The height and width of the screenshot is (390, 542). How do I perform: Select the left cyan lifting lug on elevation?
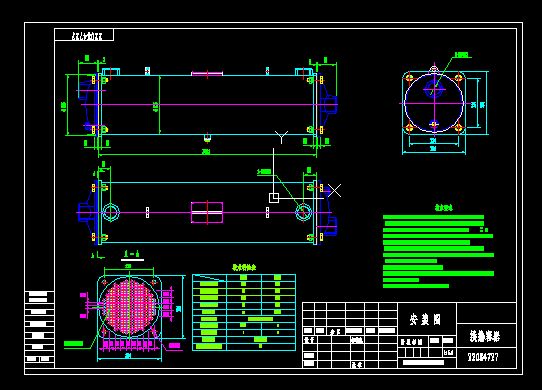pyautogui.click(x=111, y=72)
